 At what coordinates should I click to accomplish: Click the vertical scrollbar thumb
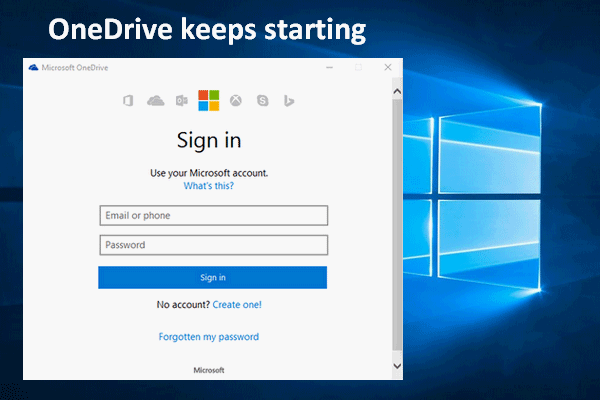coord(397,225)
